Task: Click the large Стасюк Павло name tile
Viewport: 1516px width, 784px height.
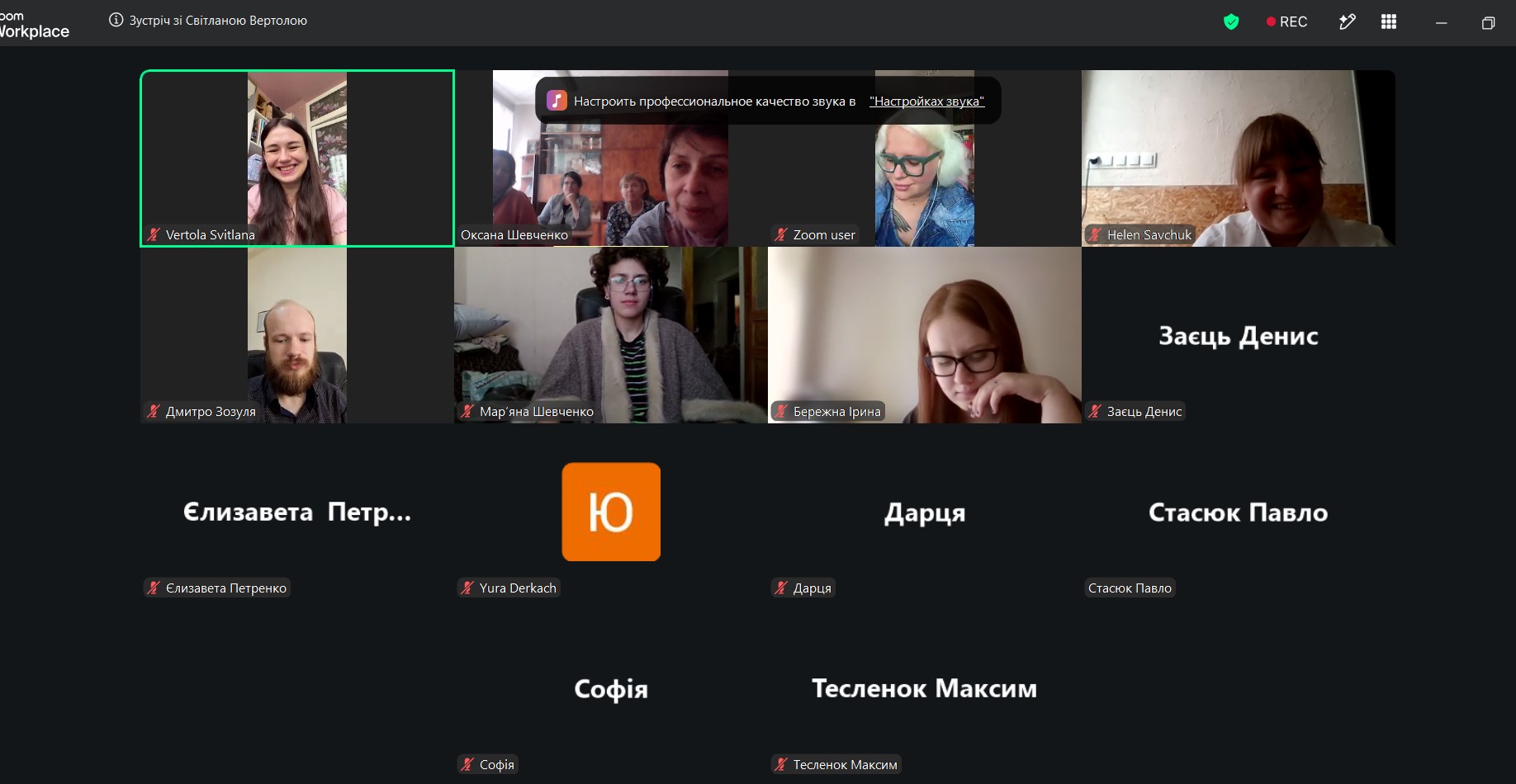Action: [x=1239, y=512]
